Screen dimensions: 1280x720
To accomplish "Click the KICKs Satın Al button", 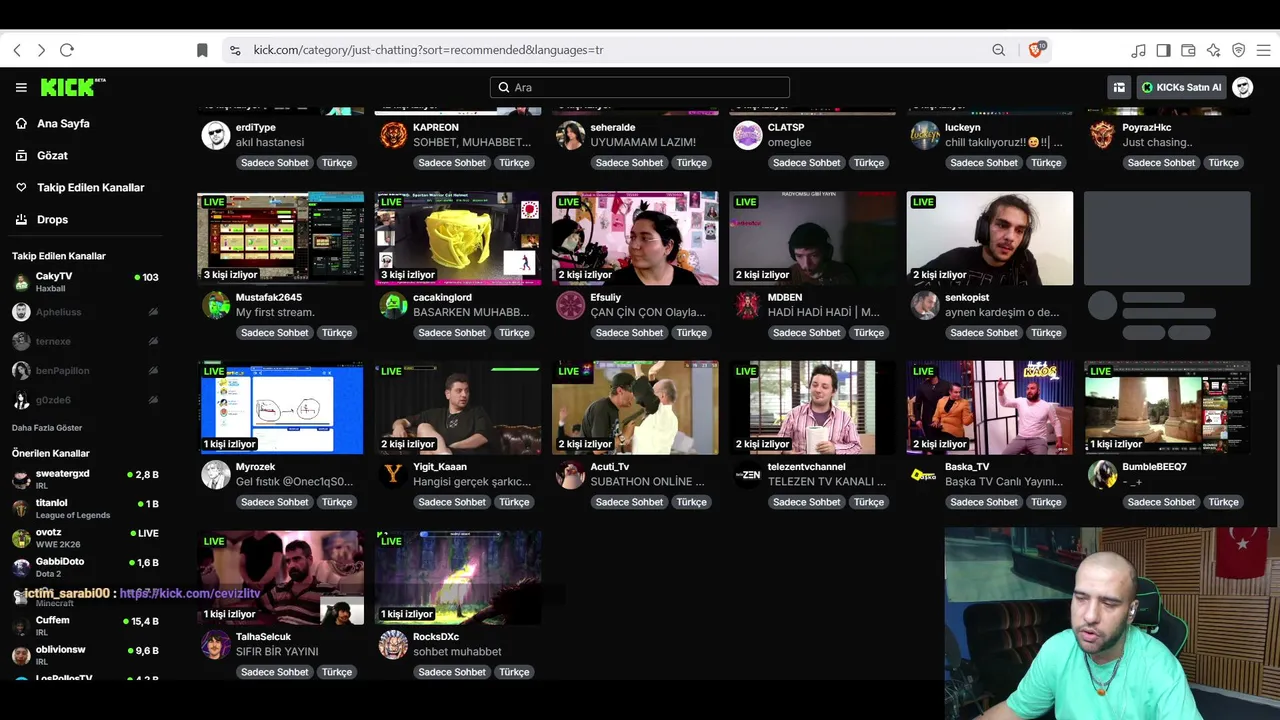I will pyautogui.click(x=1181, y=87).
